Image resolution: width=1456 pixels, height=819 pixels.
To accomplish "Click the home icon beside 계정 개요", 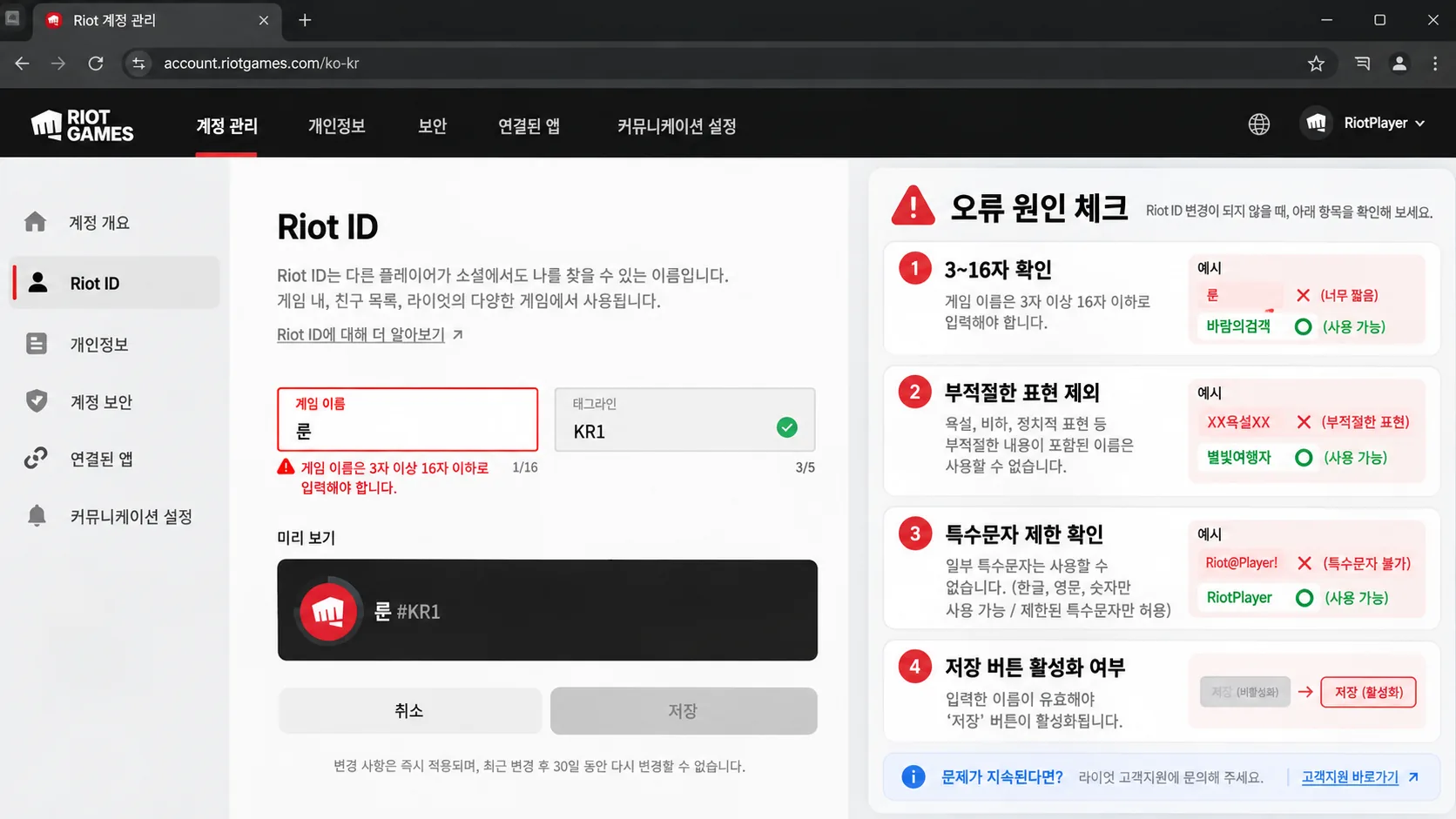I will (36, 222).
